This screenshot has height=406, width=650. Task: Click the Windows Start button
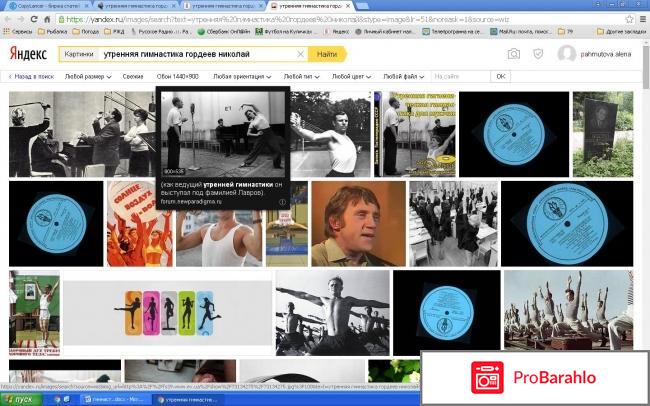20,399
